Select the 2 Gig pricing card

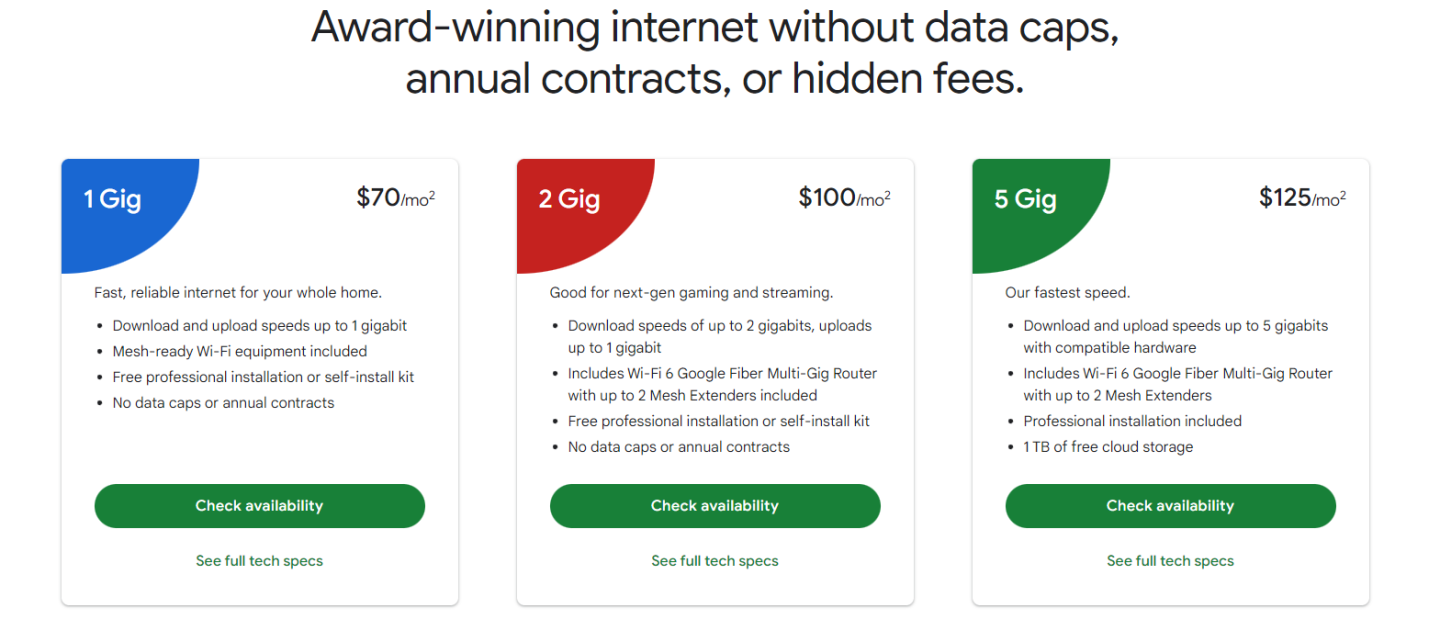click(714, 380)
